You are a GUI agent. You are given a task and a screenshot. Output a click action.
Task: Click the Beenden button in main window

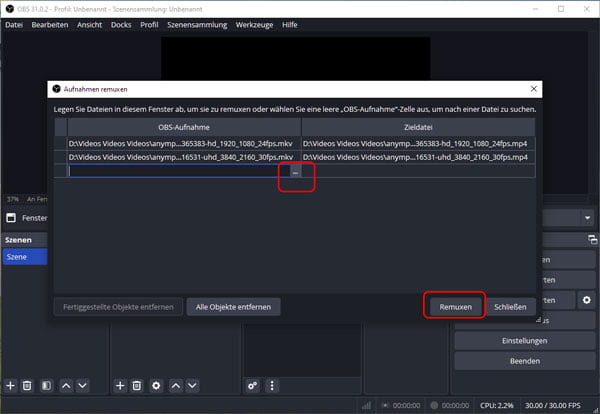coord(525,361)
